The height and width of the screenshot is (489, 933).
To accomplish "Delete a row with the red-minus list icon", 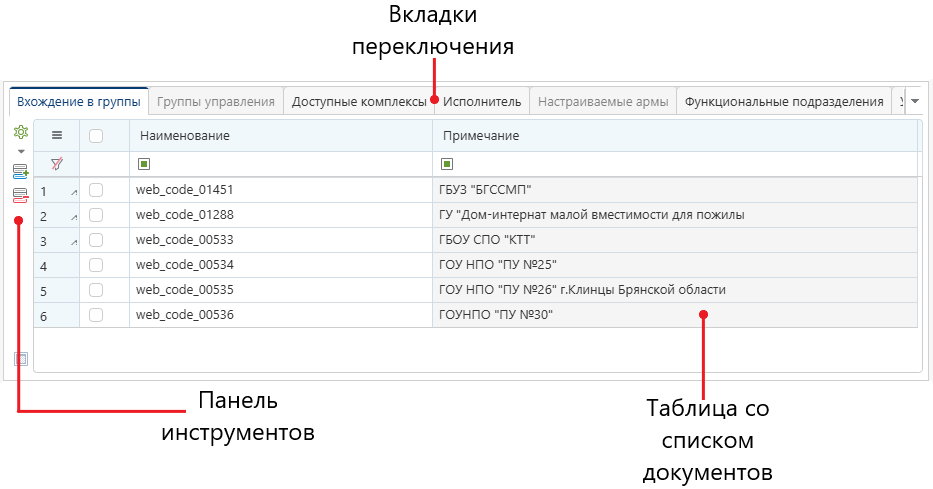I will [21, 195].
